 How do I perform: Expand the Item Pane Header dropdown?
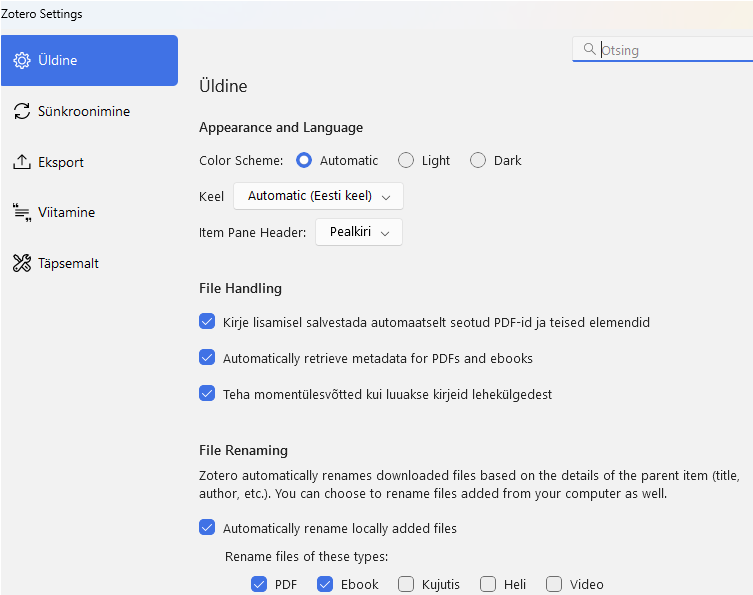point(358,232)
